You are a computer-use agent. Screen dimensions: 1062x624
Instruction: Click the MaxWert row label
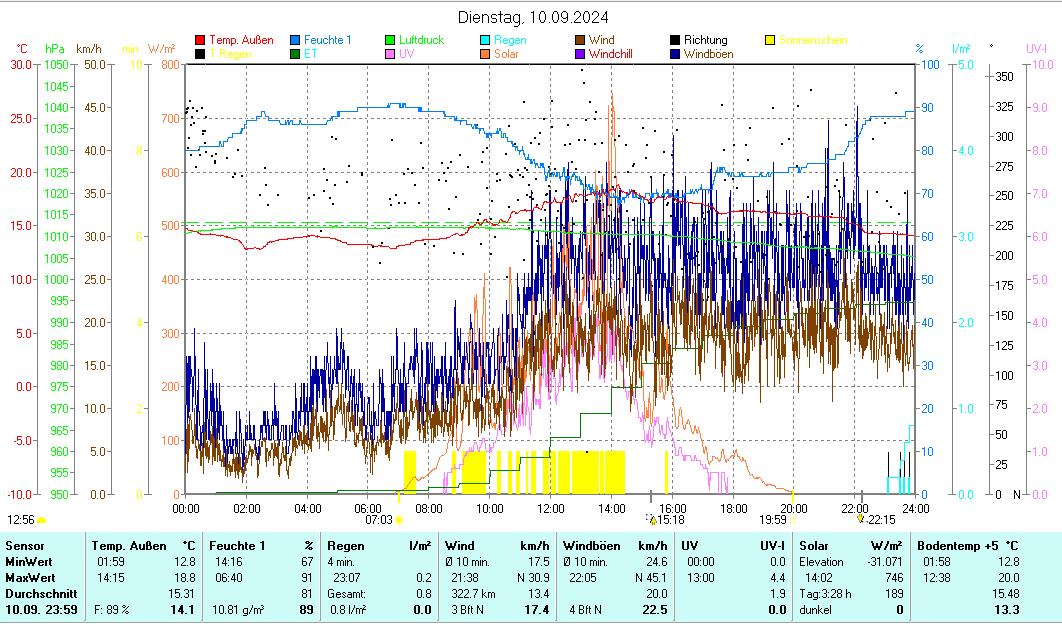28,578
